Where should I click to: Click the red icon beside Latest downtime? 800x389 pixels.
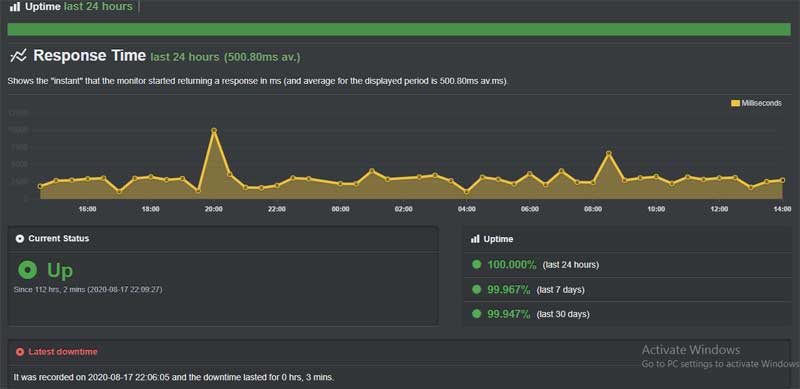[20, 352]
